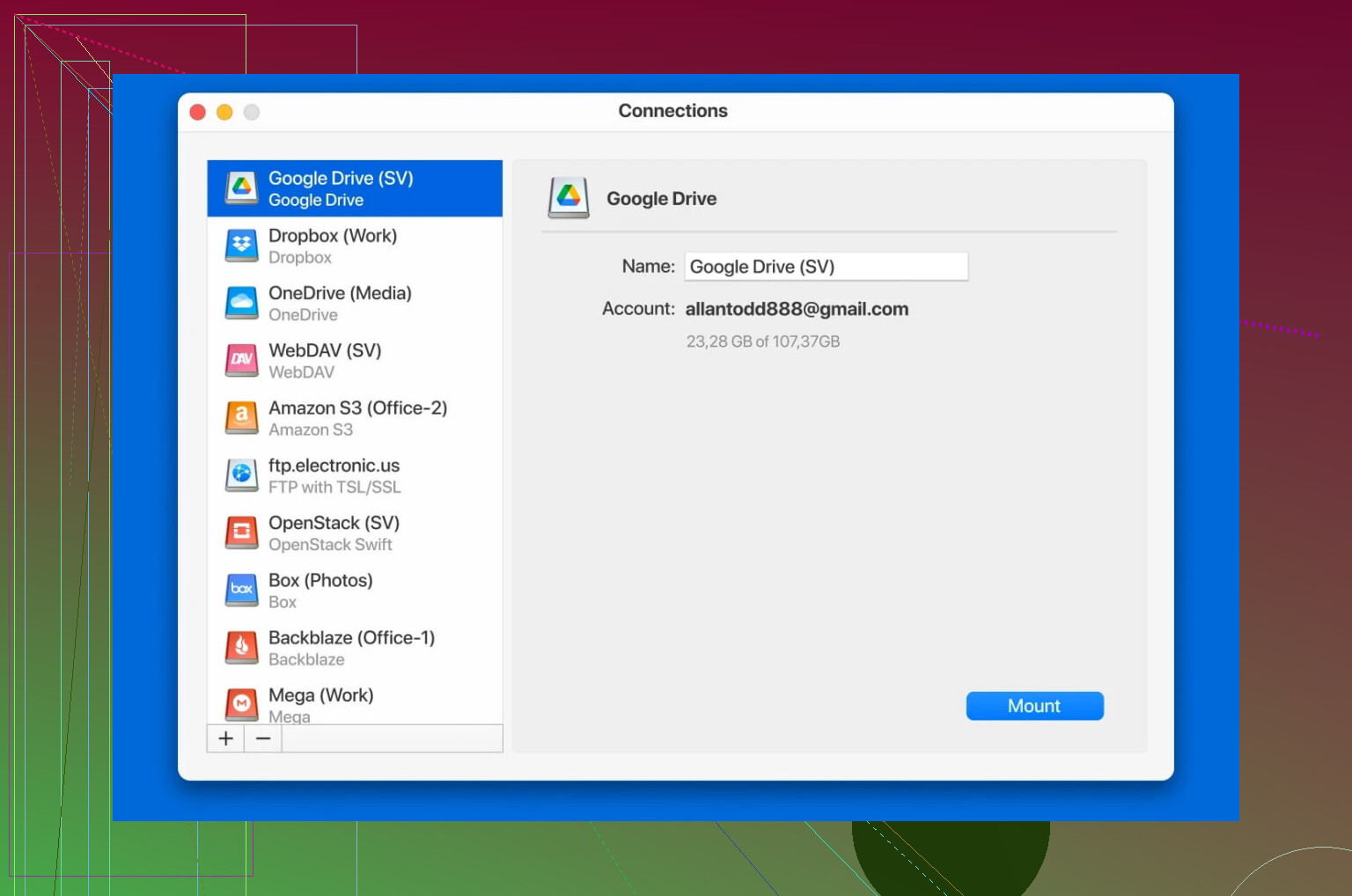Screen dimensions: 1352x896
Task: Click the WebDAV (SV) pink drive icon
Action: (241, 360)
